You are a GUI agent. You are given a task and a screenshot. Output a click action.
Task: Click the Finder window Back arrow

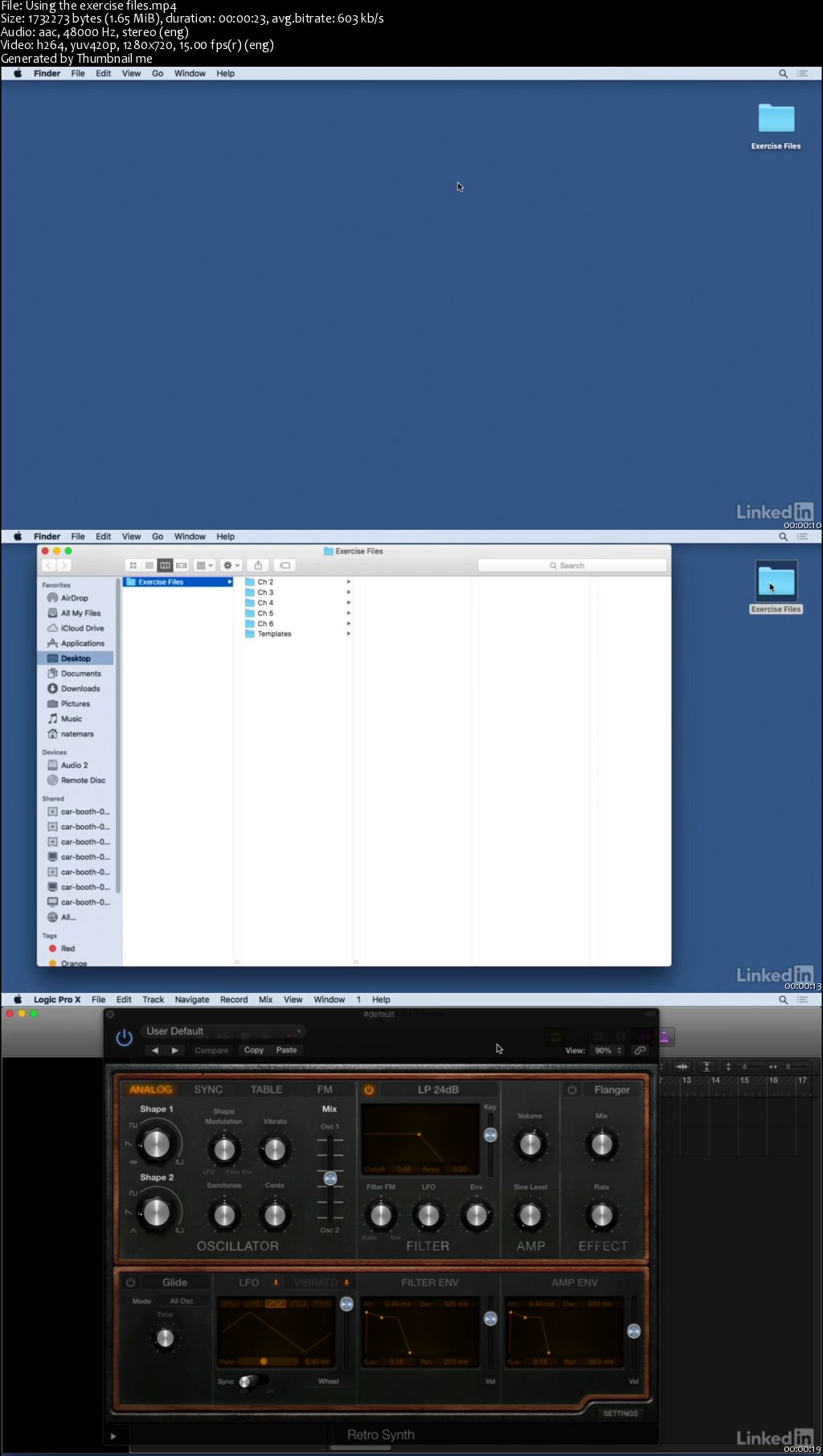(49, 565)
